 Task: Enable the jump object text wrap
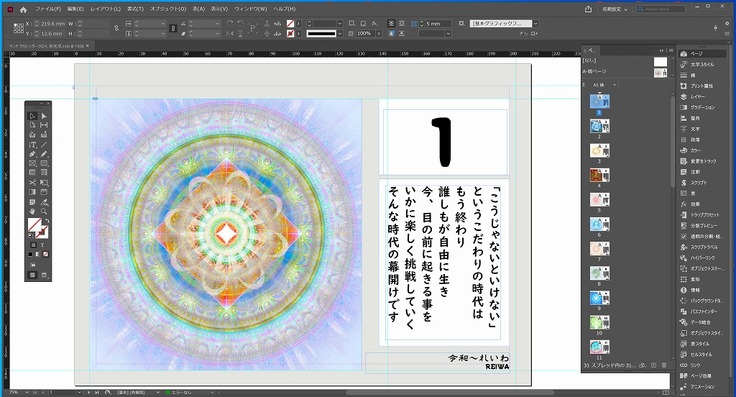(x=402, y=34)
